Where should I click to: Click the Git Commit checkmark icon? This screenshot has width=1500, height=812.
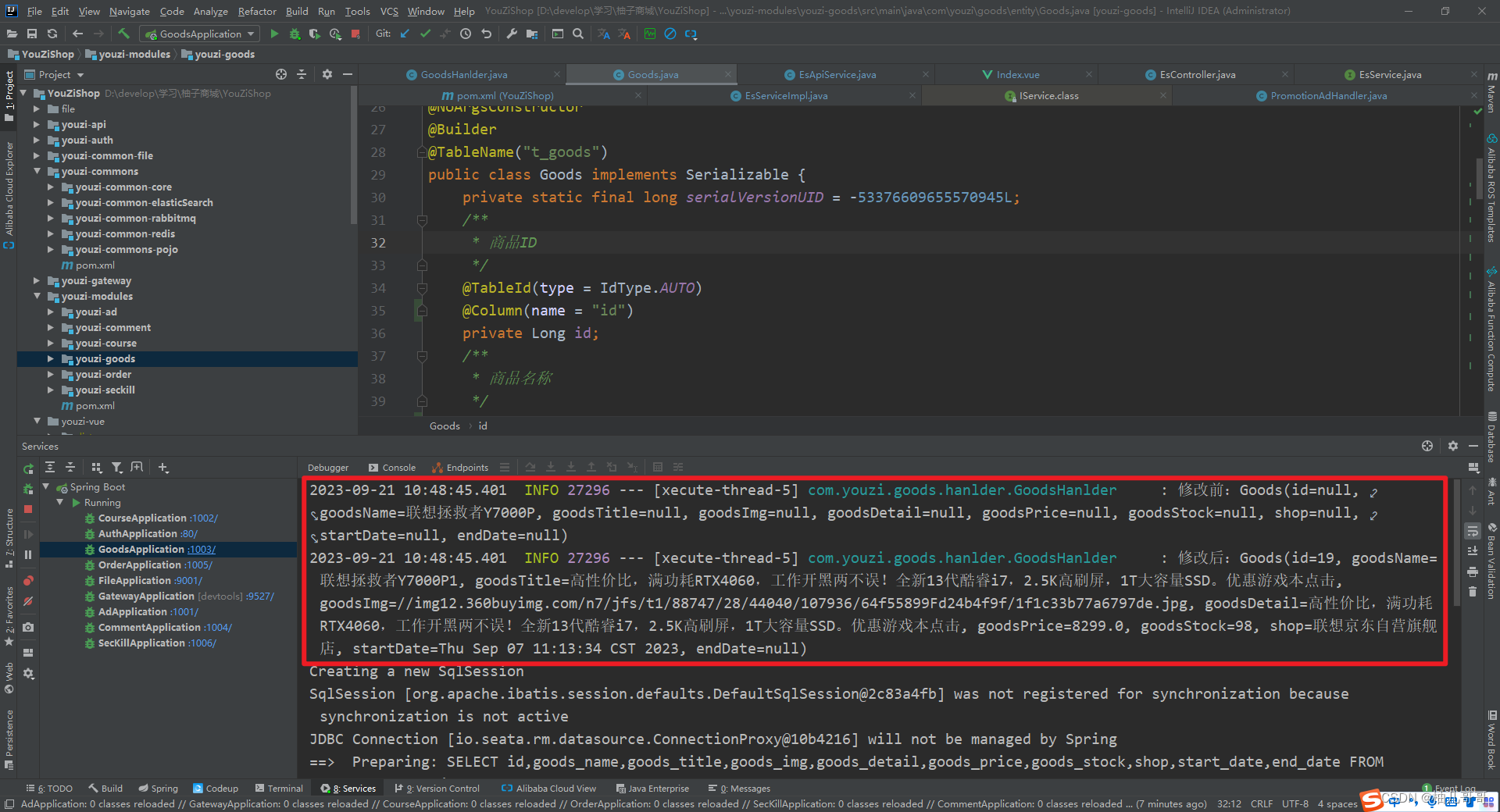click(425, 34)
